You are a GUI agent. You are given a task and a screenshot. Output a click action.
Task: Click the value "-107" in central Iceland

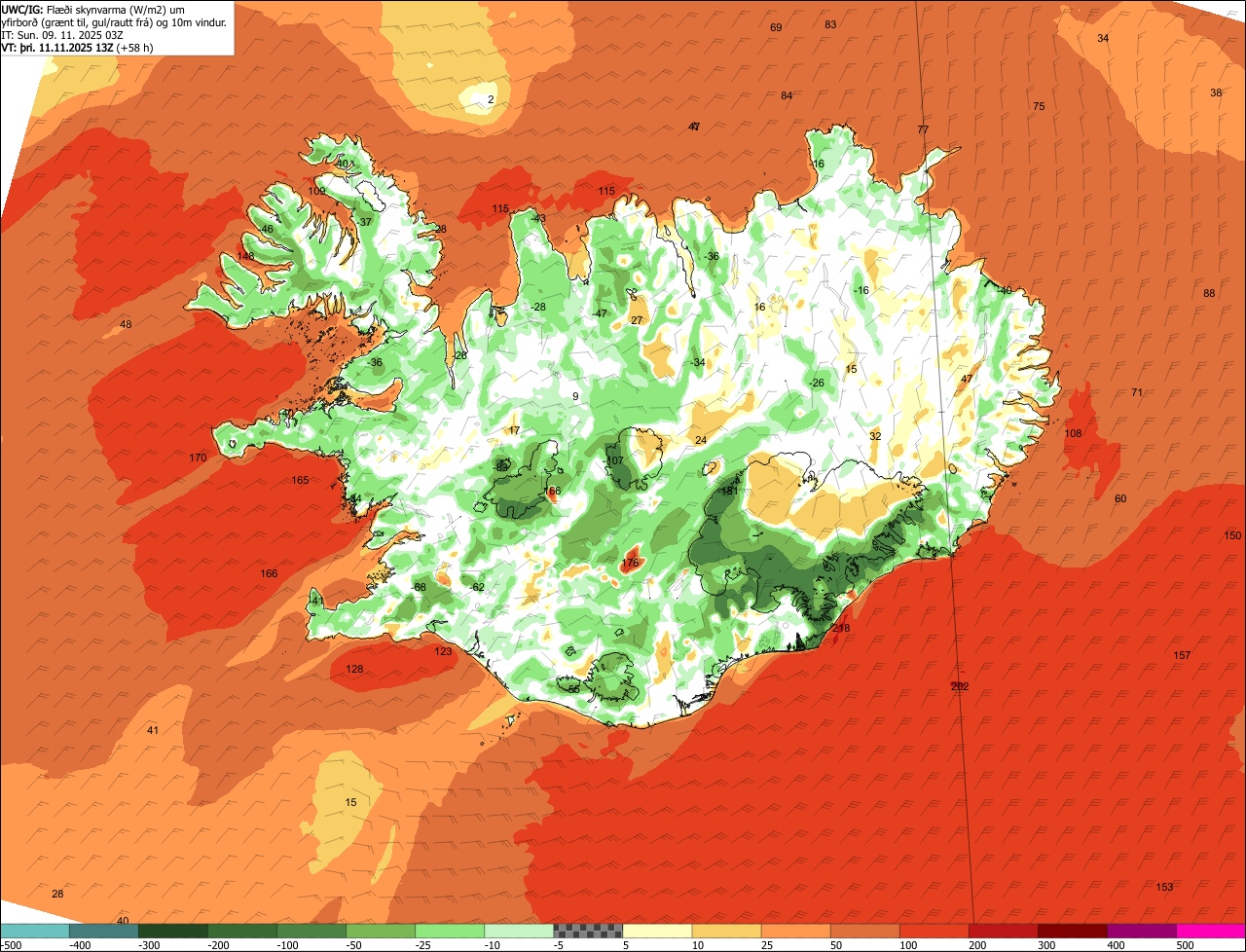tap(613, 460)
